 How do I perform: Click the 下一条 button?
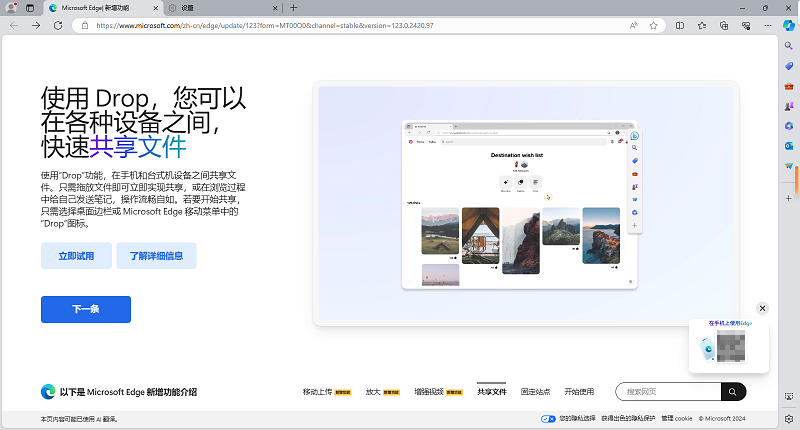tap(86, 309)
